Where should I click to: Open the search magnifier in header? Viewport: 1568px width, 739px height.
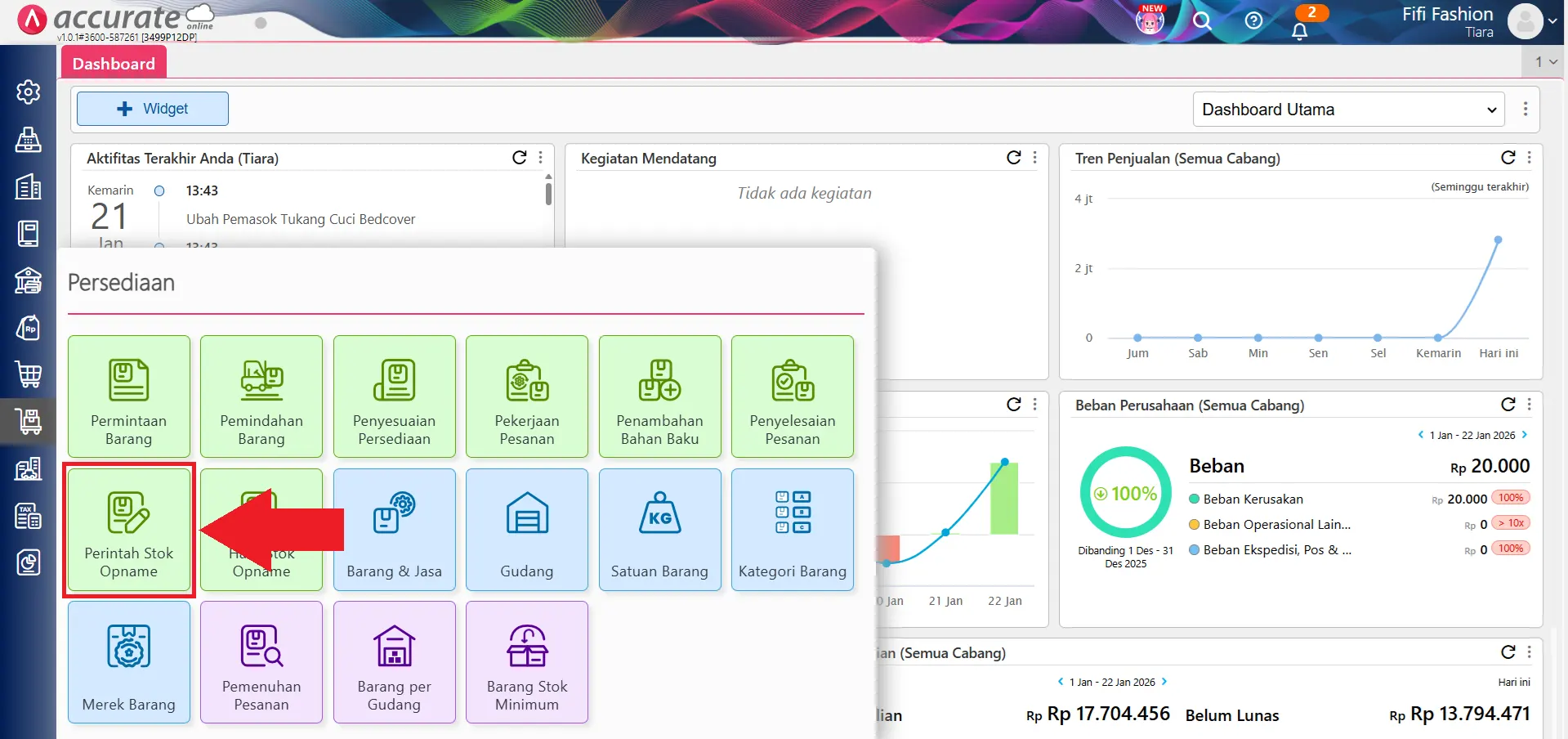[1201, 21]
